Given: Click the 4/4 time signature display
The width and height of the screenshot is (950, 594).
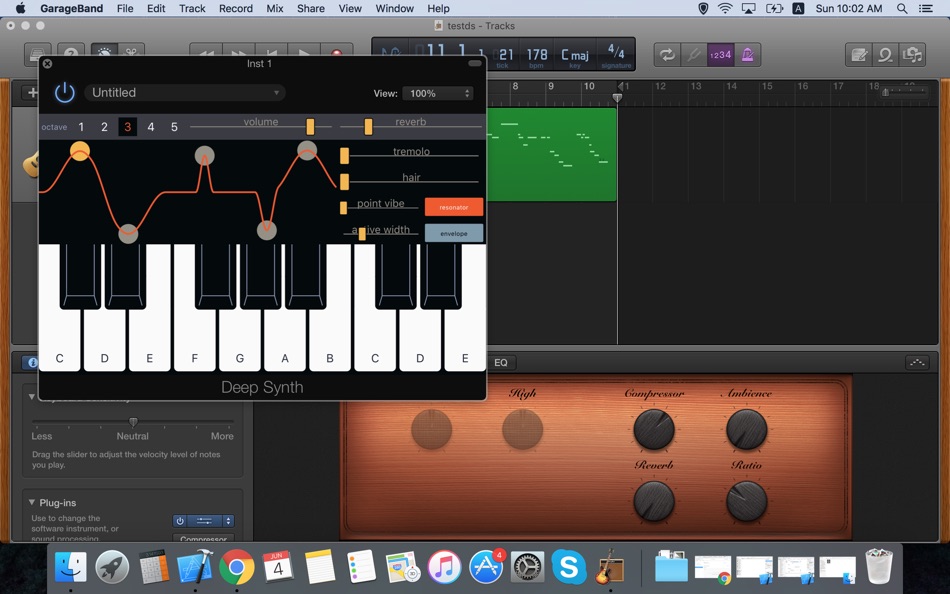Looking at the screenshot, I should [x=616, y=55].
